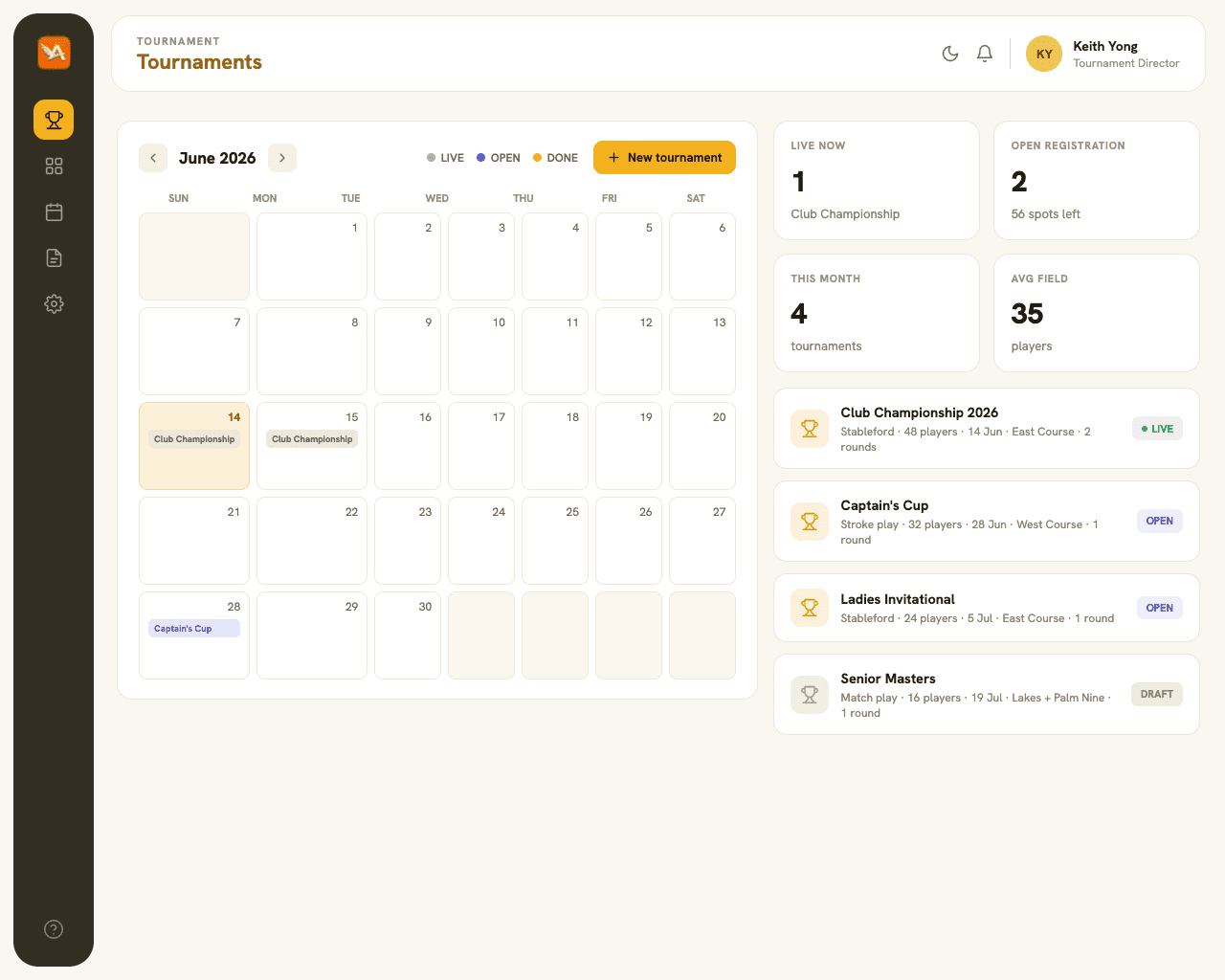Click the LIVE legend indicator
Viewport: 1225px width, 980px height.
pos(445,158)
